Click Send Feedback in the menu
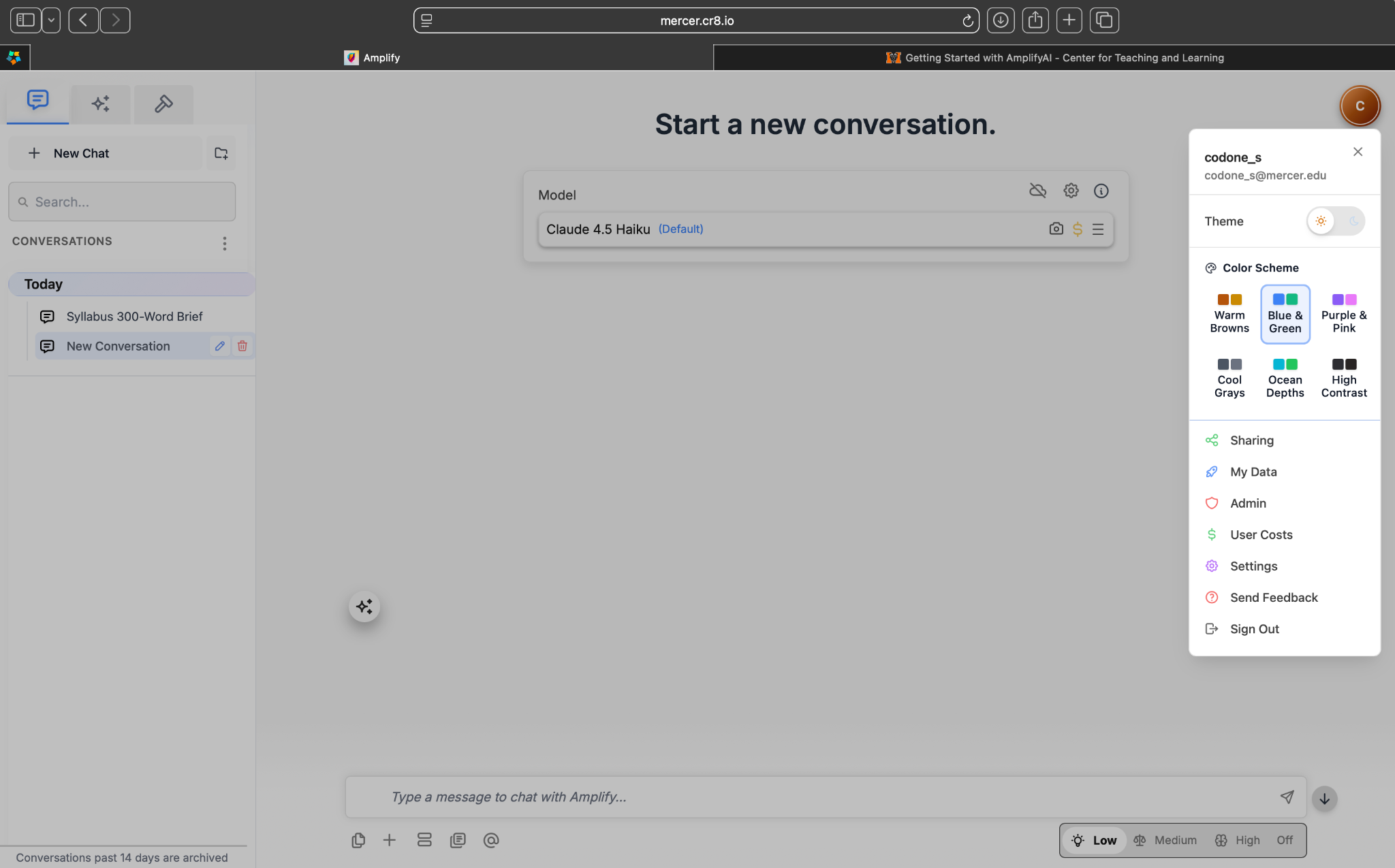Image resolution: width=1395 pixels, height=868 pixels. click(1285, 598)
